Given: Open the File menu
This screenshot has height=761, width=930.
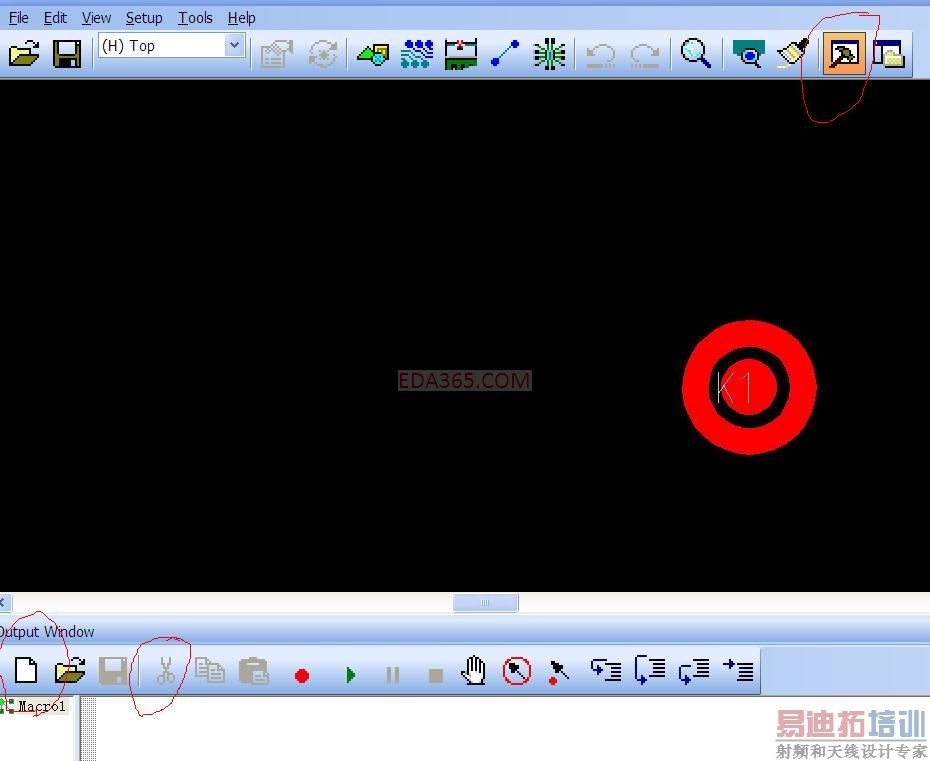Looking at the screenshot, I should 18,18.
